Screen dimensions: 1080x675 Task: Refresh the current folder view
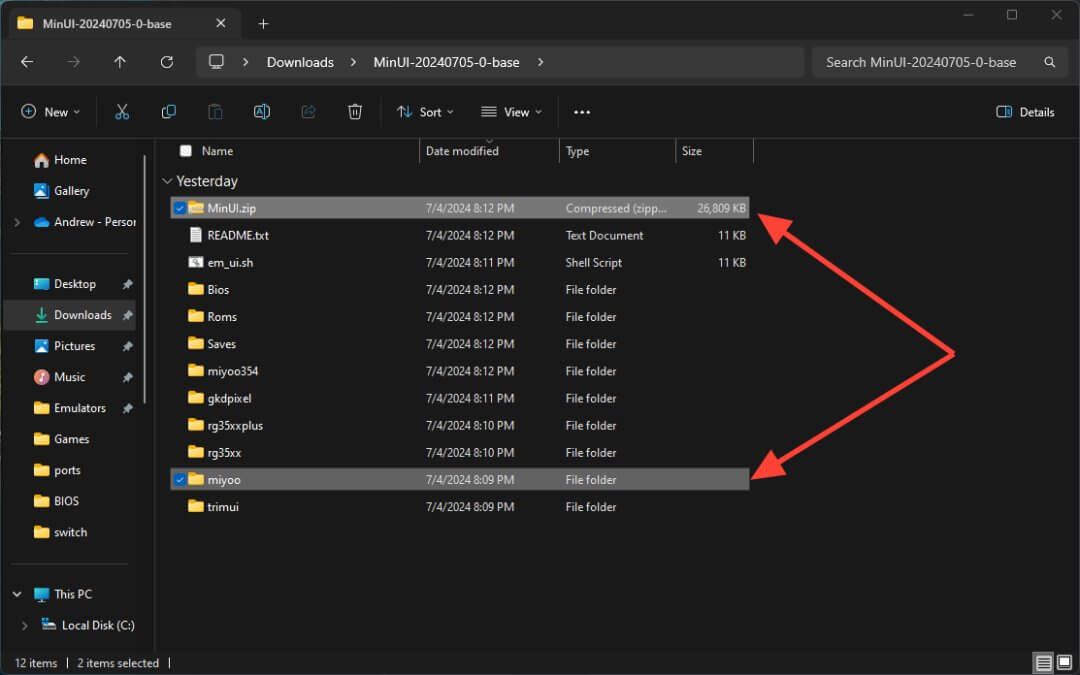[167, 62]
